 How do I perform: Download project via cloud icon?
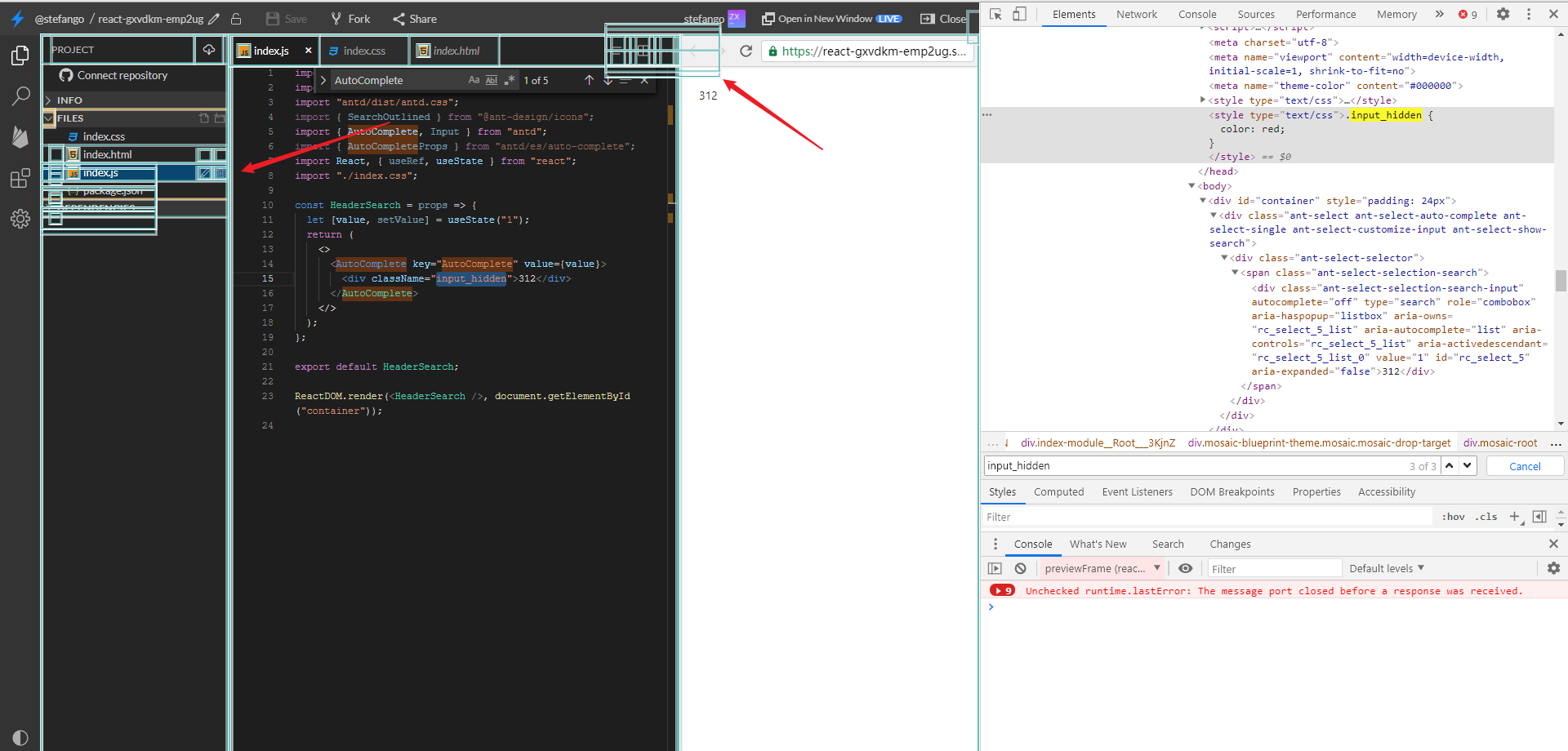(x=209, y=50)
